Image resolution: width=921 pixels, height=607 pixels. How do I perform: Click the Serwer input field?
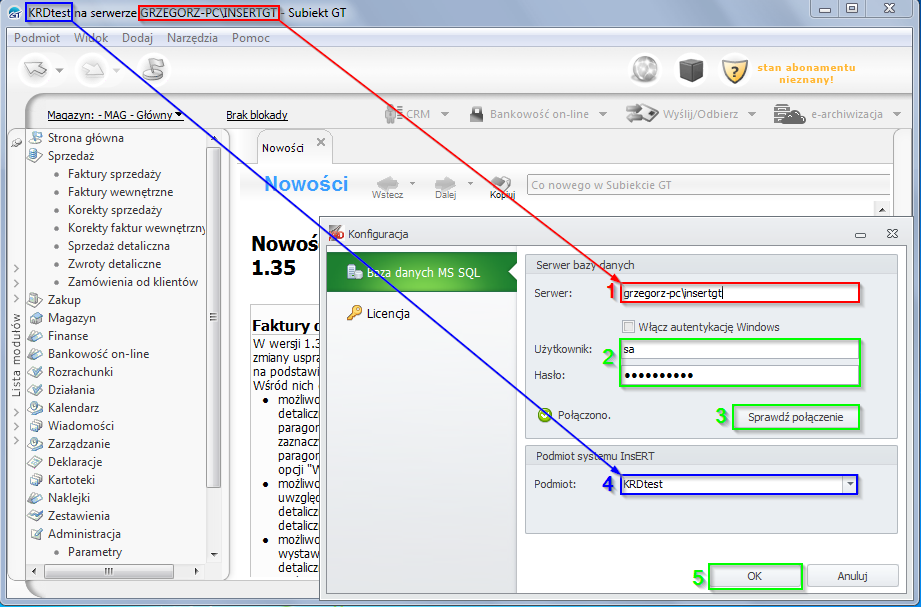point(740,293)
